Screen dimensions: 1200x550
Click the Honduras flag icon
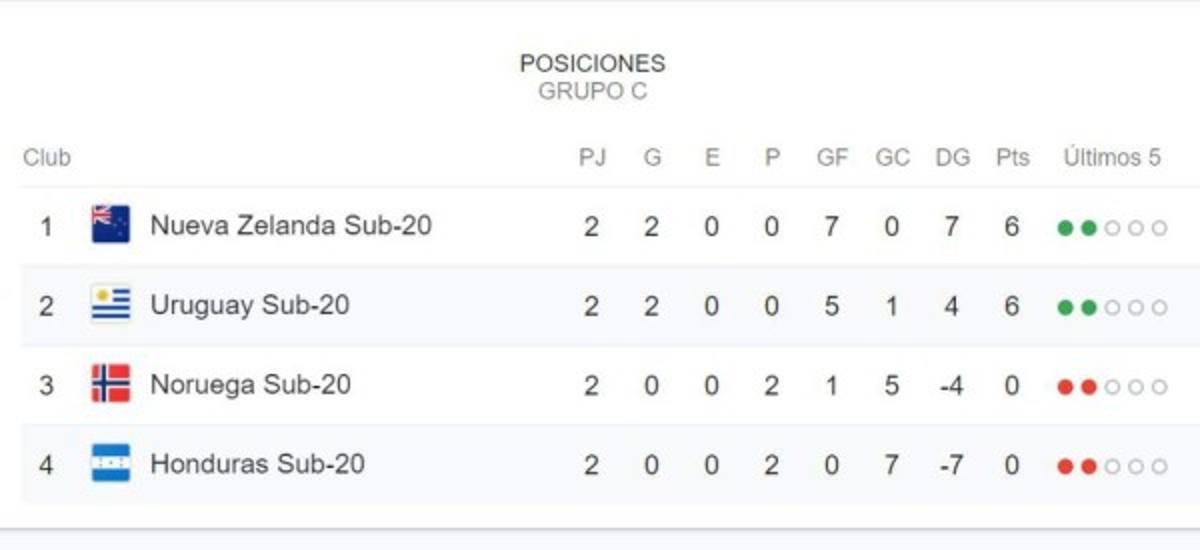point(110,463)
